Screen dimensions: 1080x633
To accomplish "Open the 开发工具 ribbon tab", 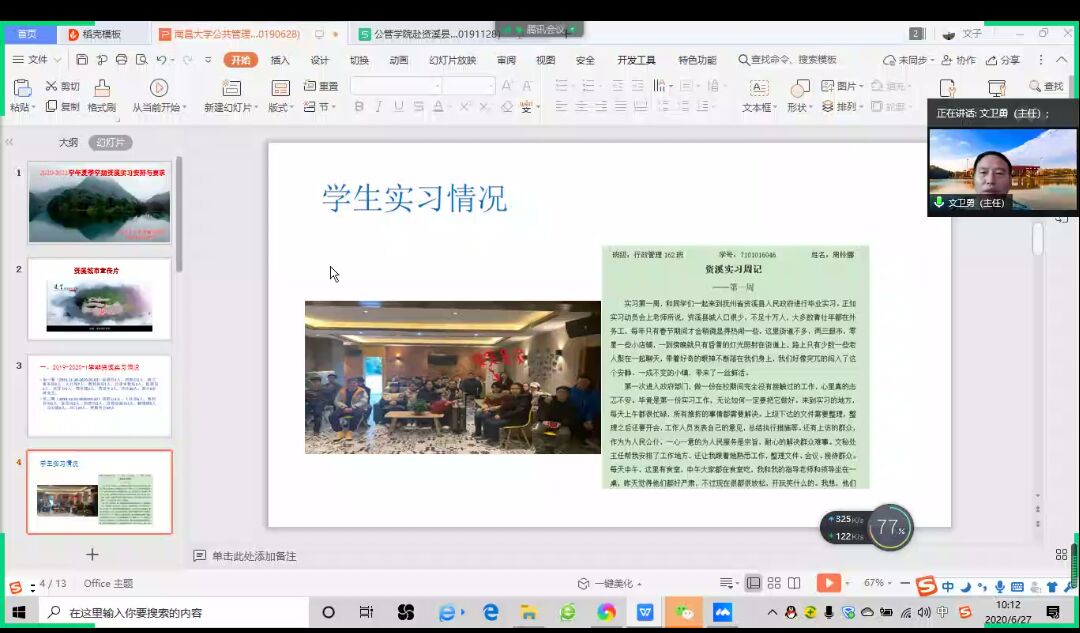I will point(636,60).
